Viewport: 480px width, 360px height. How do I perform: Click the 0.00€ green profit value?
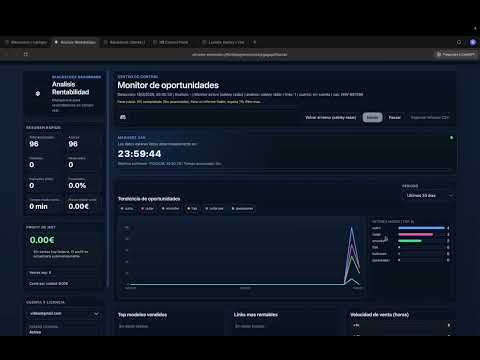[x=42, y=240]
